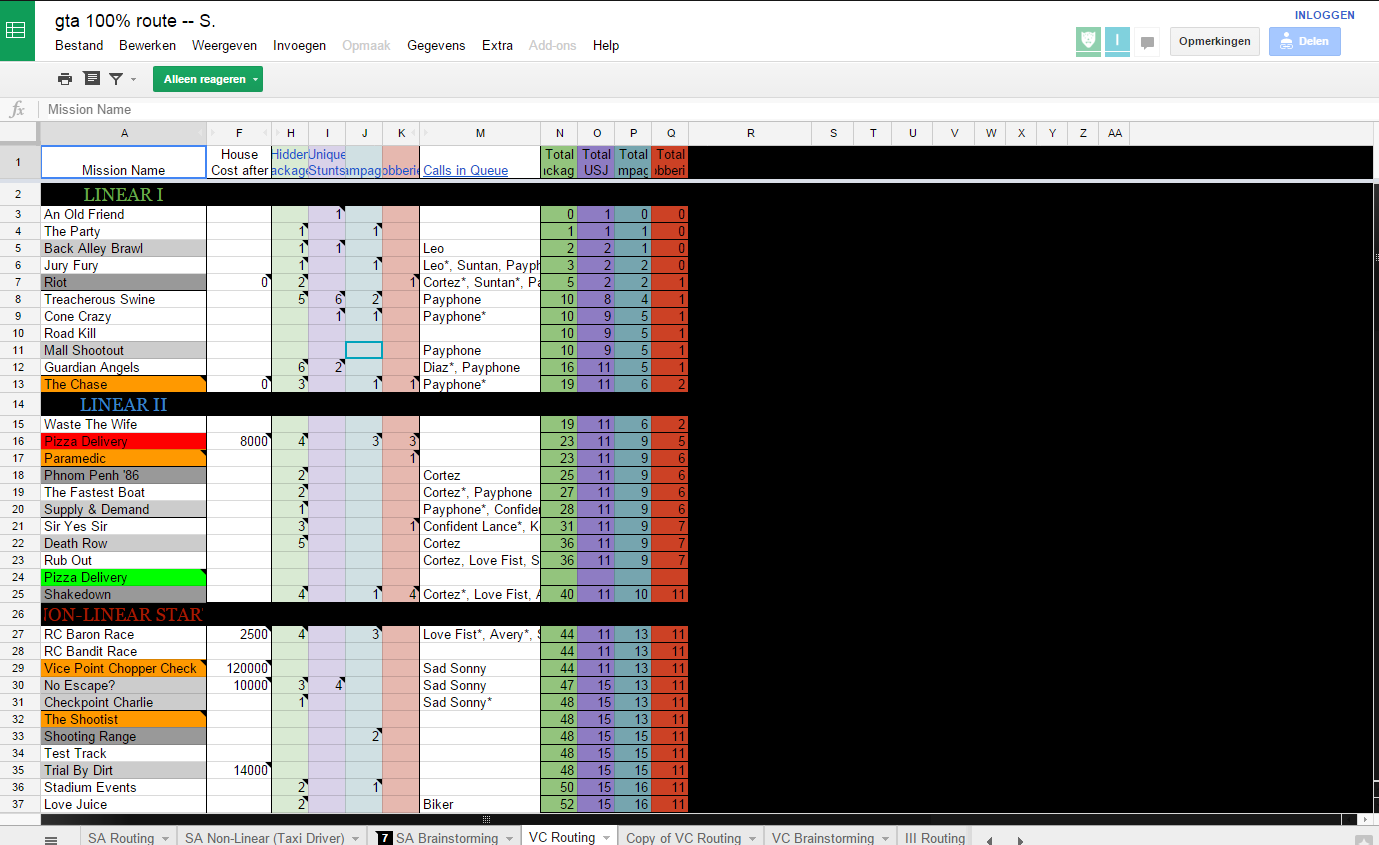Select the orange 'The Chase' cell
This screenshot has width=1379, height=845.
click(x=124, y=384)
